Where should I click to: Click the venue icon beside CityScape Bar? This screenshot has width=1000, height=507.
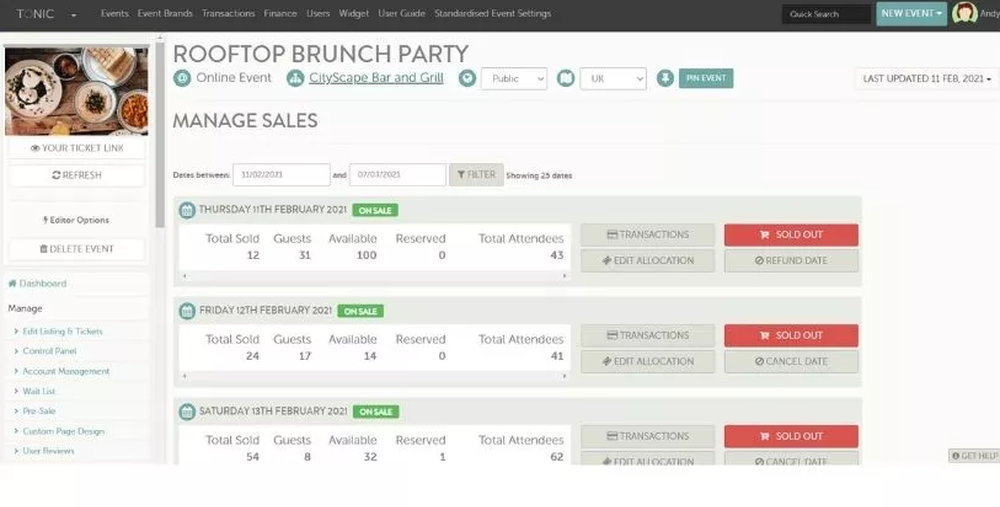pos(295,78)
